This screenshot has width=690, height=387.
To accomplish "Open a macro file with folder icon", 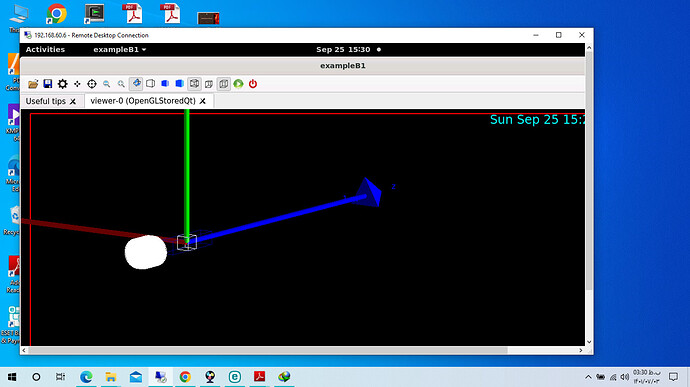I will [33, 84].
